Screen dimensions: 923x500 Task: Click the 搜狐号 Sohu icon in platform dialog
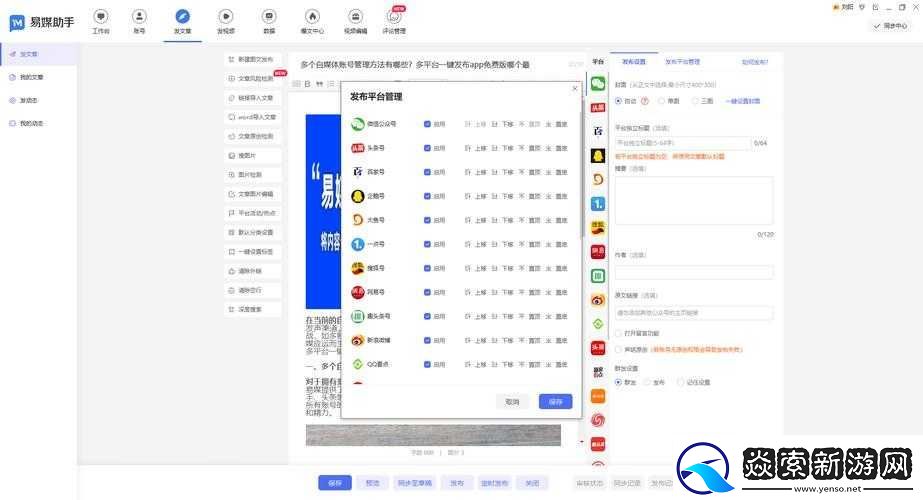click(x=358, y=268)
